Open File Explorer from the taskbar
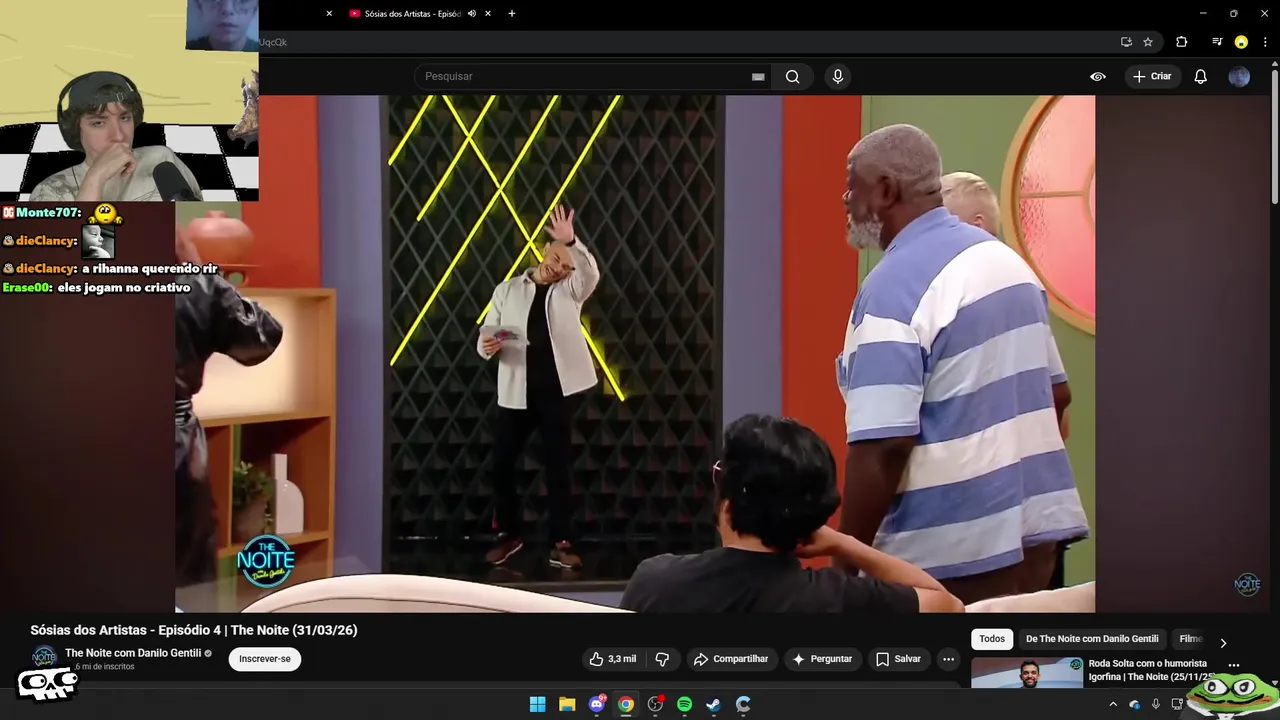 coord(566,704)
